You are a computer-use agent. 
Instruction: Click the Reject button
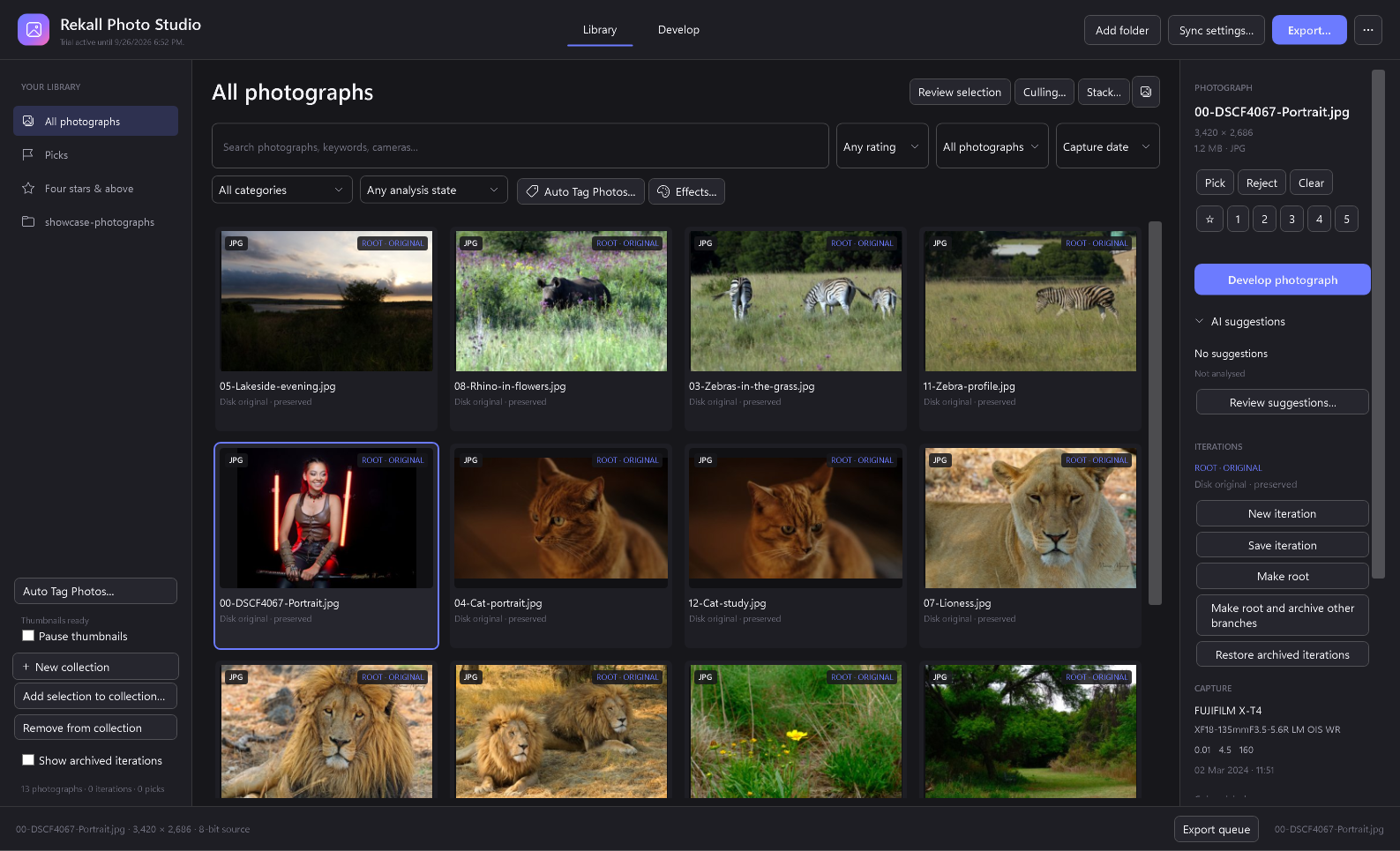click(x=1261, y=183)
